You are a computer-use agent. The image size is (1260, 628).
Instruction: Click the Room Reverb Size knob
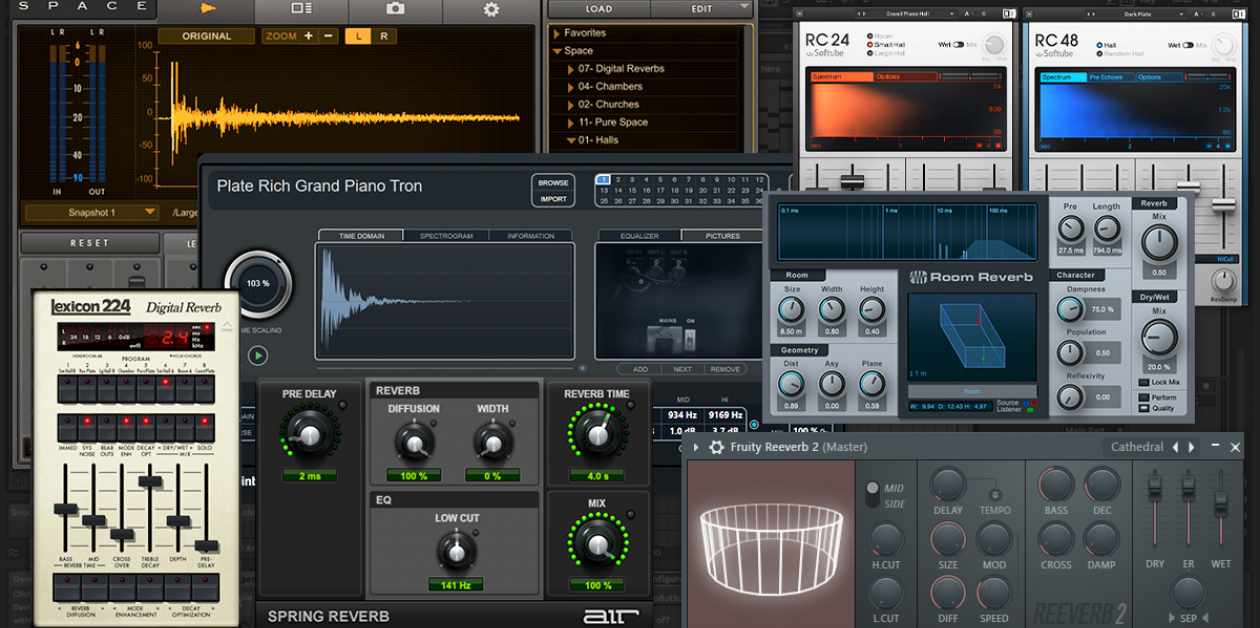(x=791, y=311)
